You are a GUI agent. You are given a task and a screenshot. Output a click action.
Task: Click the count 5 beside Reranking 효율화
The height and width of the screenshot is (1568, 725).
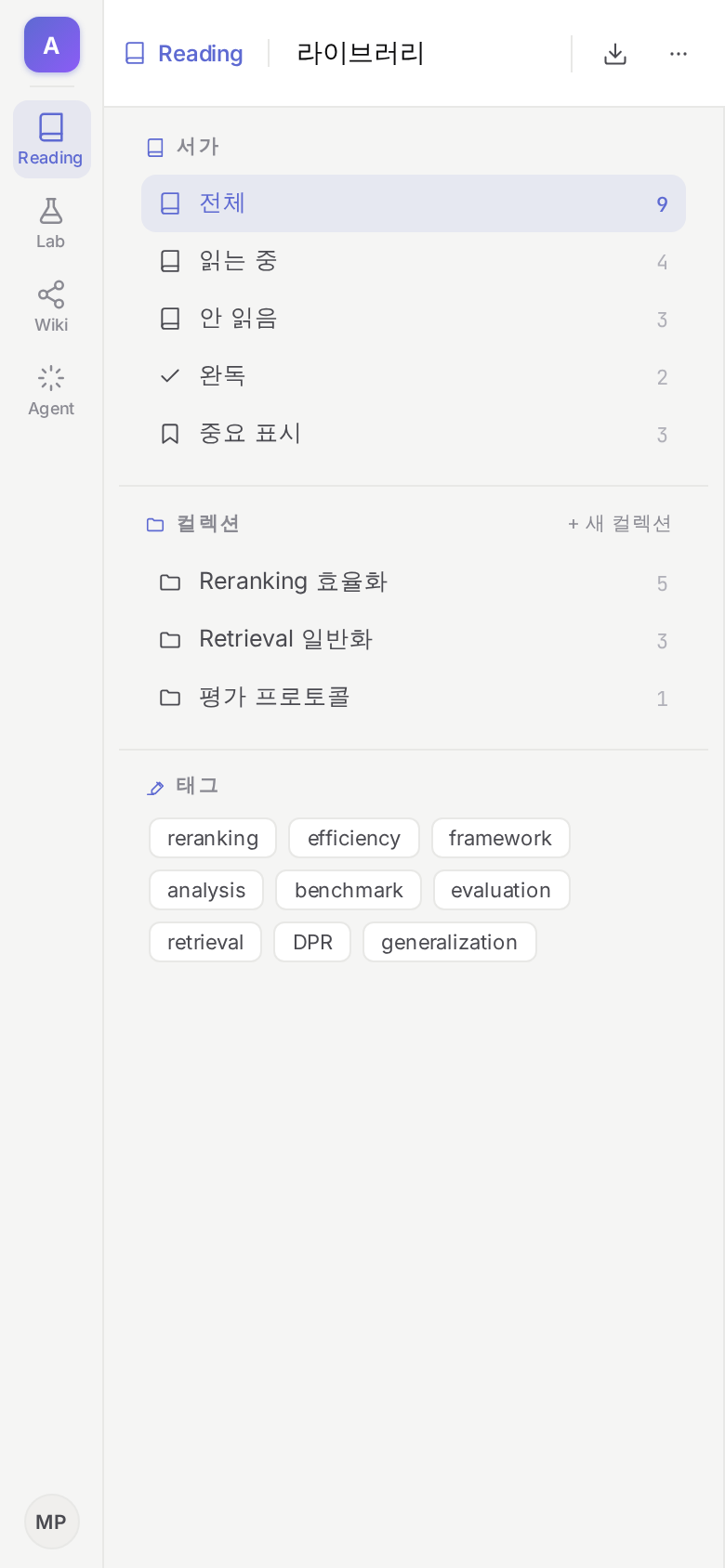tap(662, 583)
